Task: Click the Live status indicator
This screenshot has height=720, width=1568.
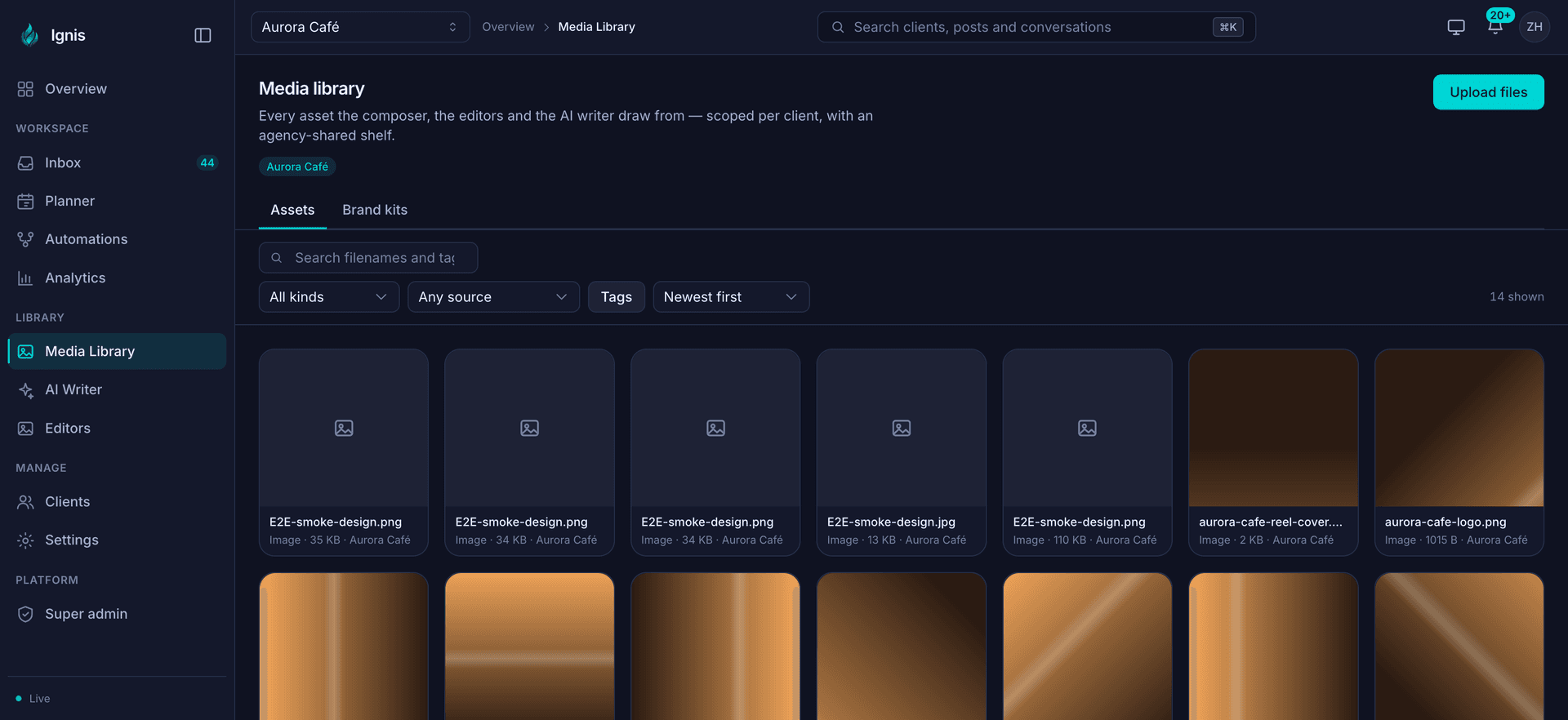Action: pos(33,699)
